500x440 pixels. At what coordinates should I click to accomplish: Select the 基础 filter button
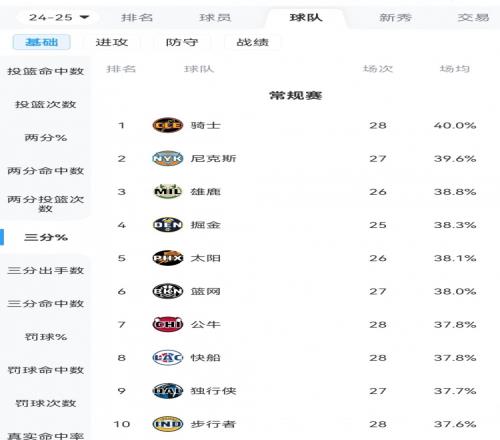[x=42, y=42]
